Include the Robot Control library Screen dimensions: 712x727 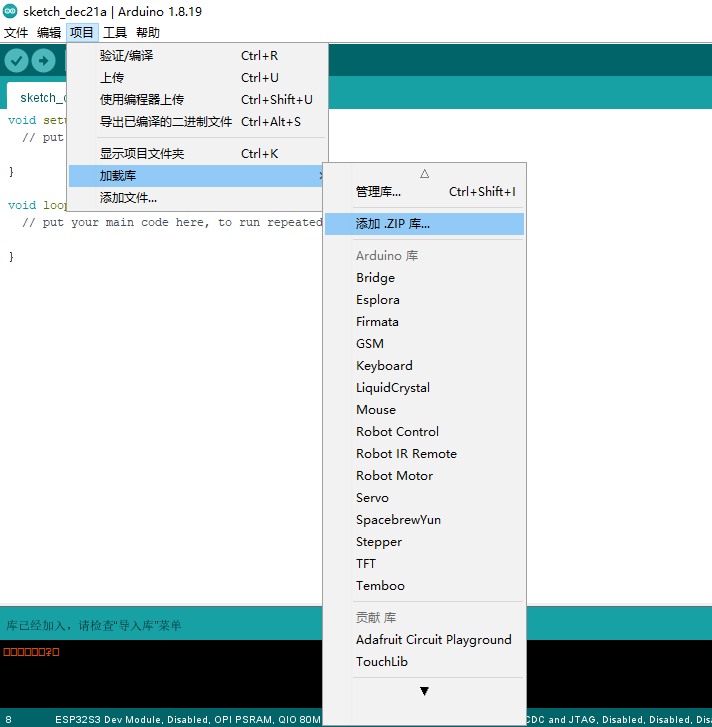424,432
